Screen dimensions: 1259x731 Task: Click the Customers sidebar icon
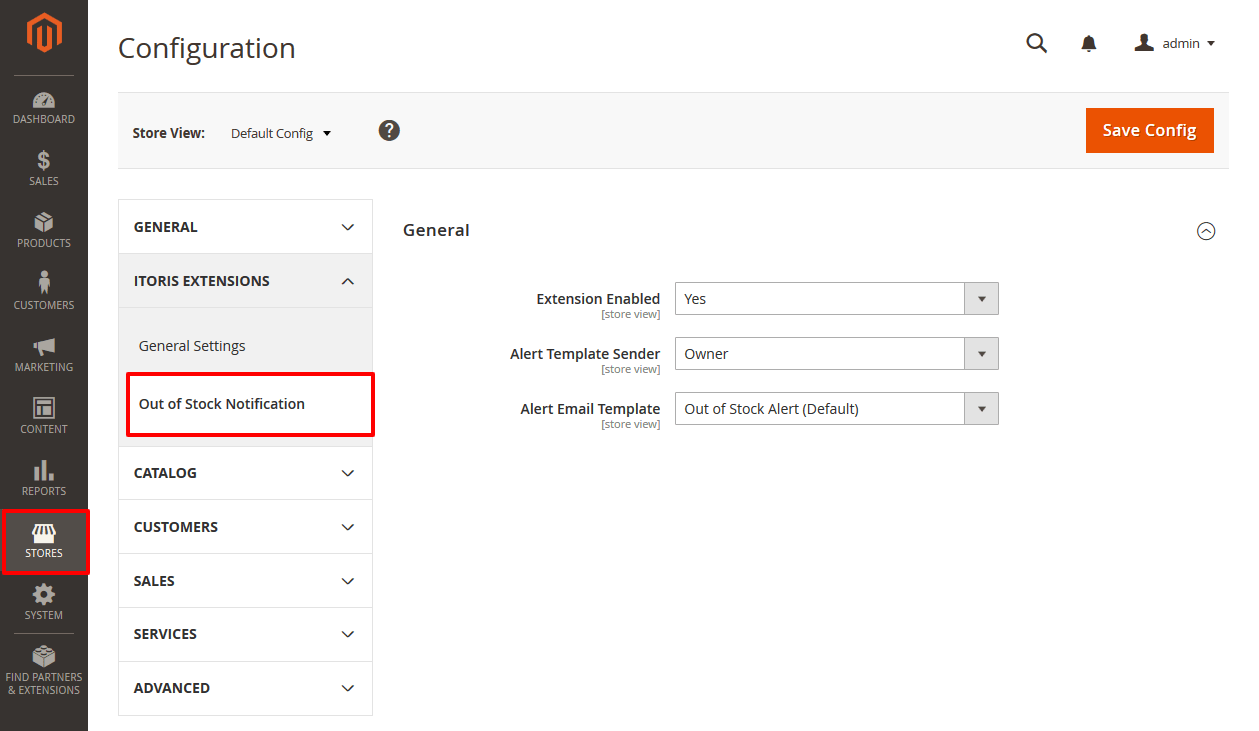coord(44,288)
